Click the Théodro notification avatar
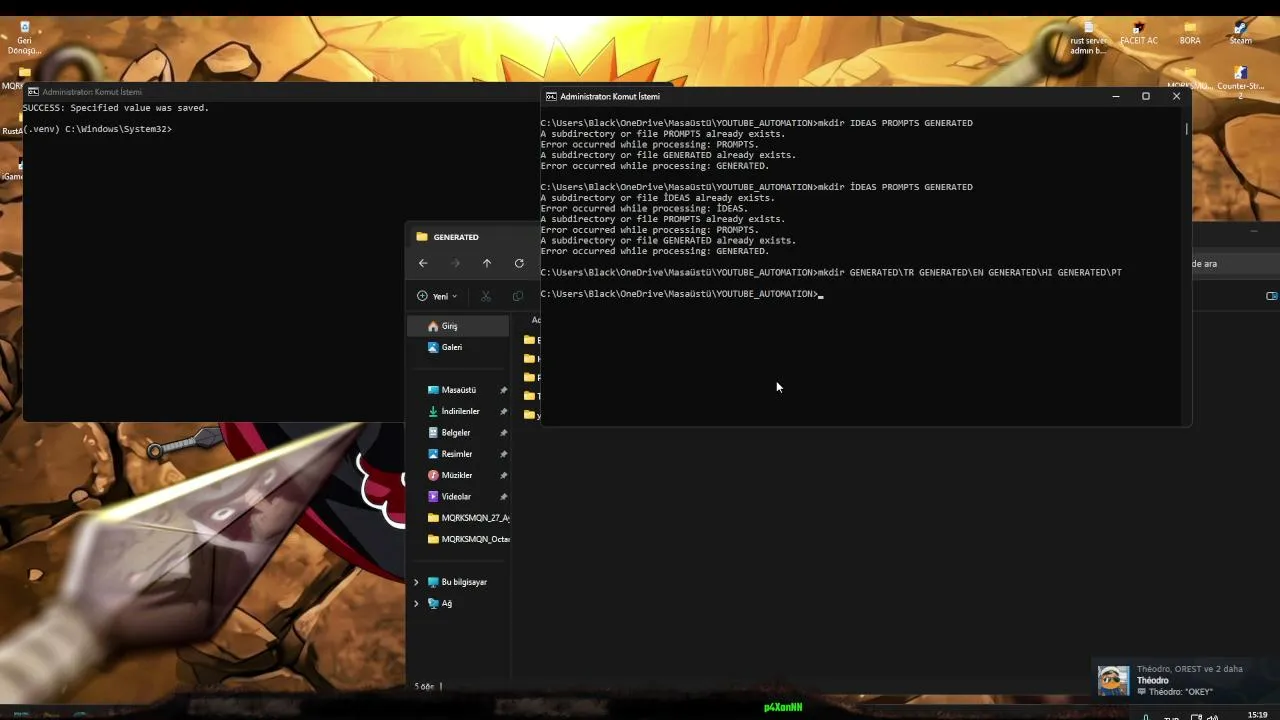1280x720 pixels. [x=1113, y=681]
